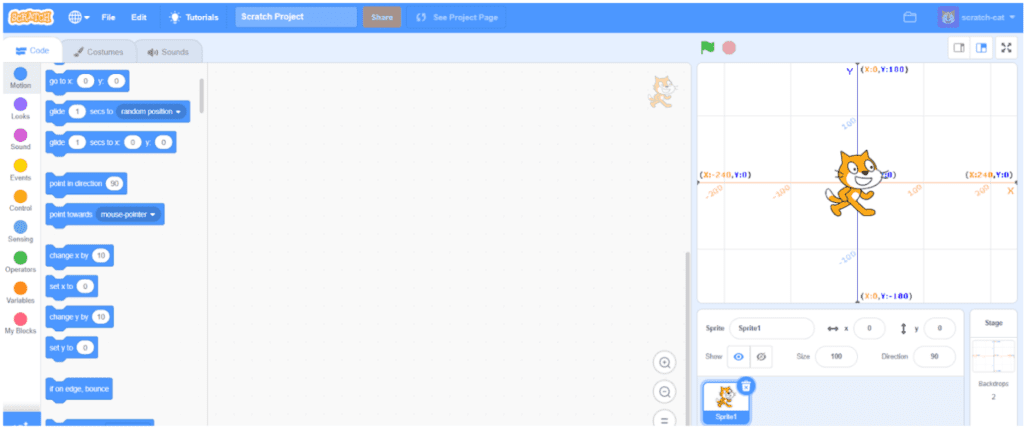
Task: Switch to small stage layout
Action: click(958, 47)
